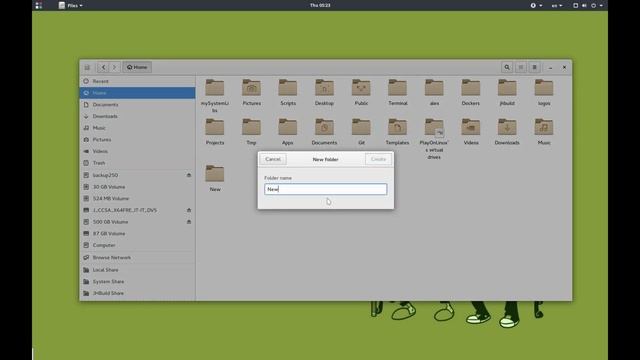The width and height of the screenshot is (640, 360).
Task: Click the Home path bar button
Action: point(137,67)
